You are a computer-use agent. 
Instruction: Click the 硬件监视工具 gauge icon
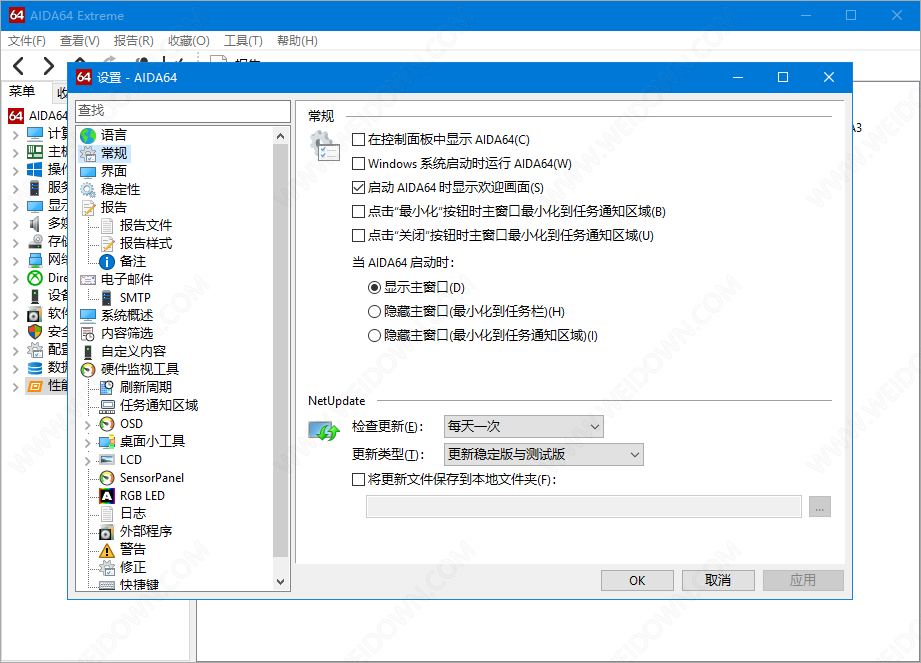coord(88,370)
